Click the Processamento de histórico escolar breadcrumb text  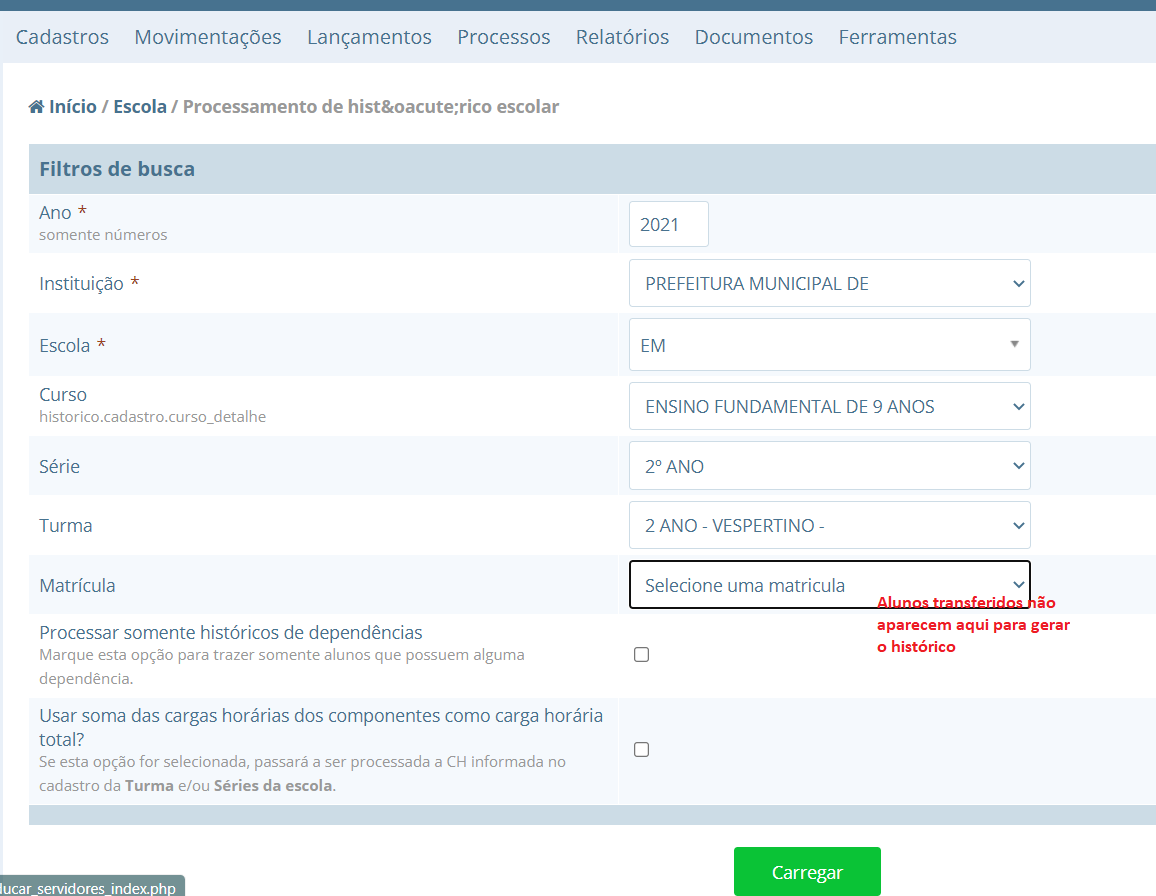pos(371,107)
